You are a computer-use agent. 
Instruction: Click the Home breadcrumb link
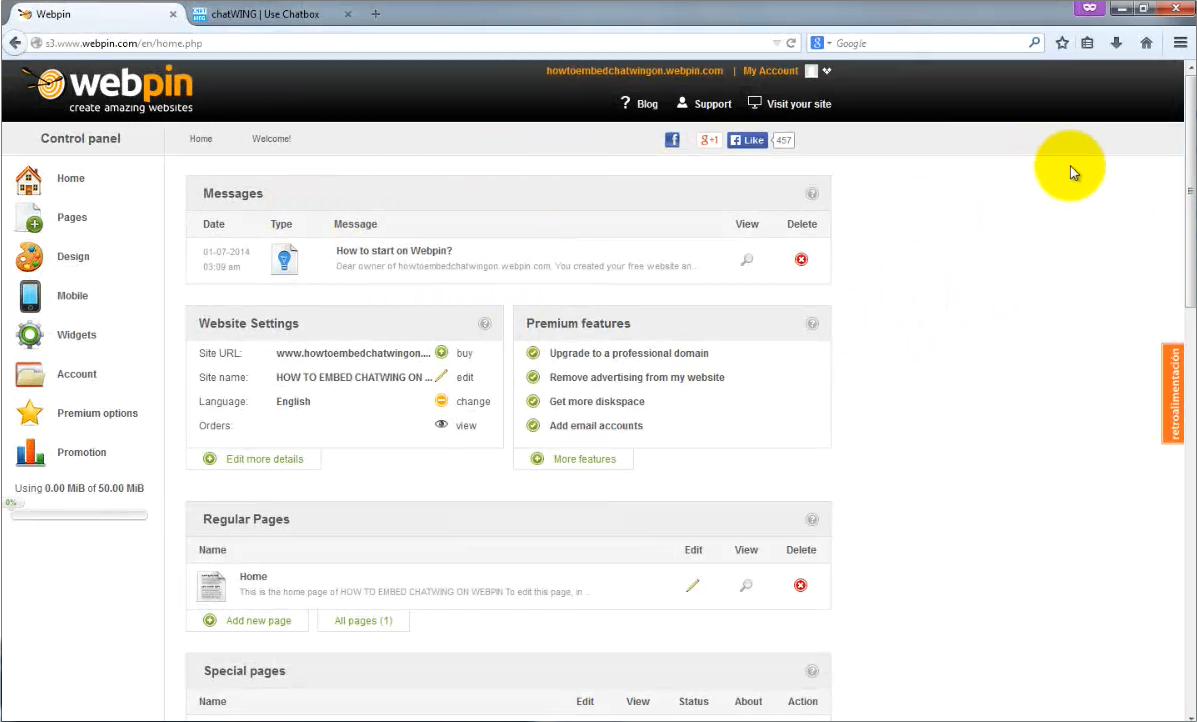point(201,139)
